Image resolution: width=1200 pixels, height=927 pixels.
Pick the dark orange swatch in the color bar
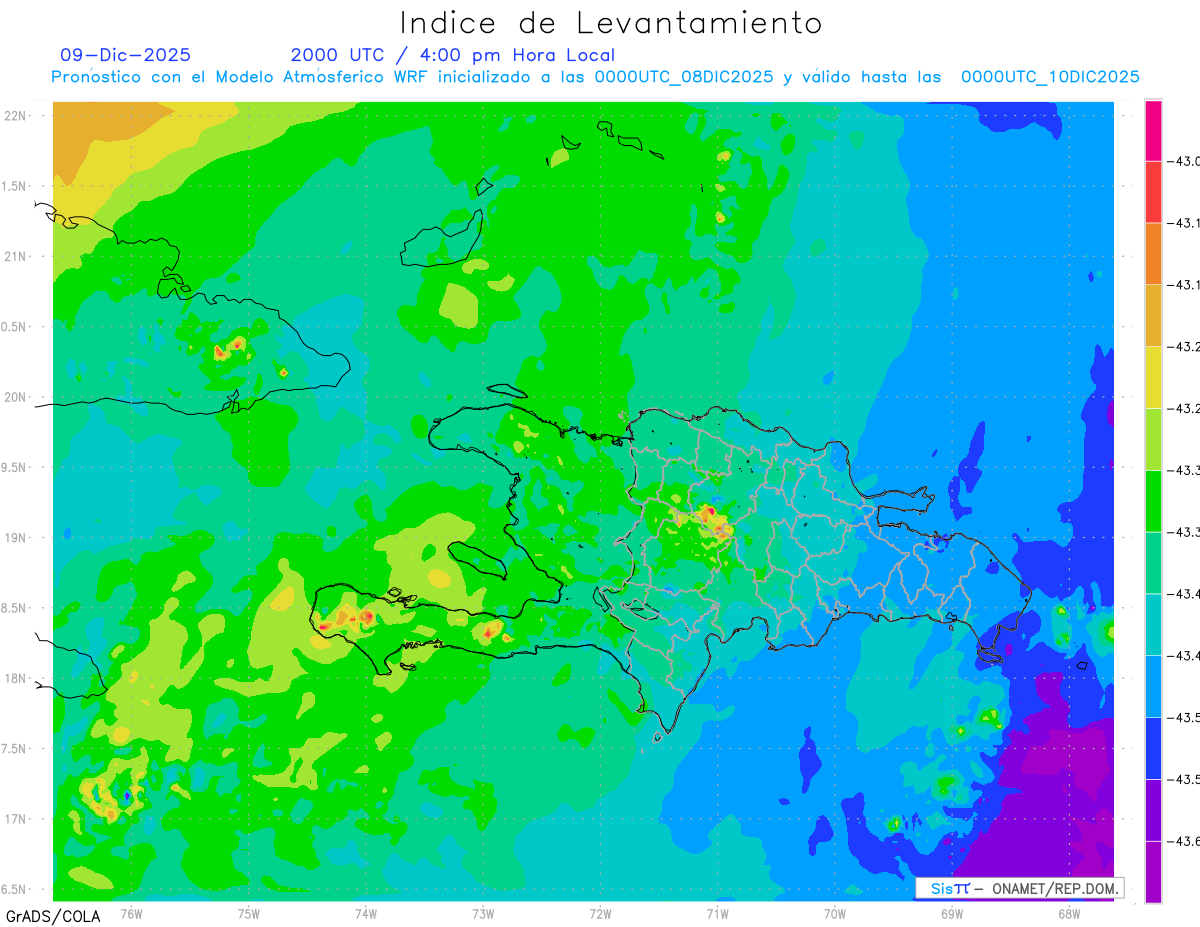coord(1153,254)
